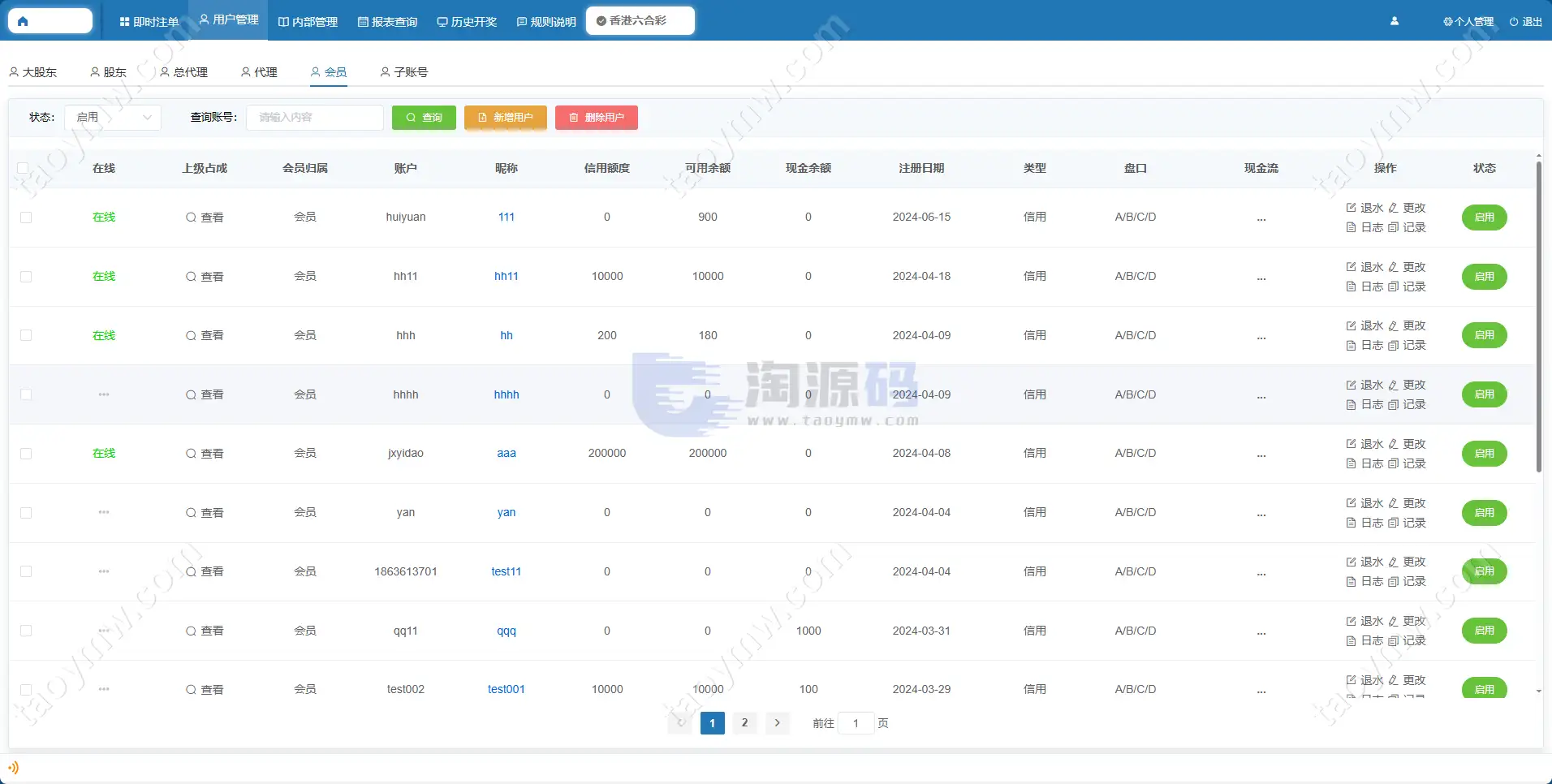
Task: Open 即时注单 menu
Action: coord(149,22)
